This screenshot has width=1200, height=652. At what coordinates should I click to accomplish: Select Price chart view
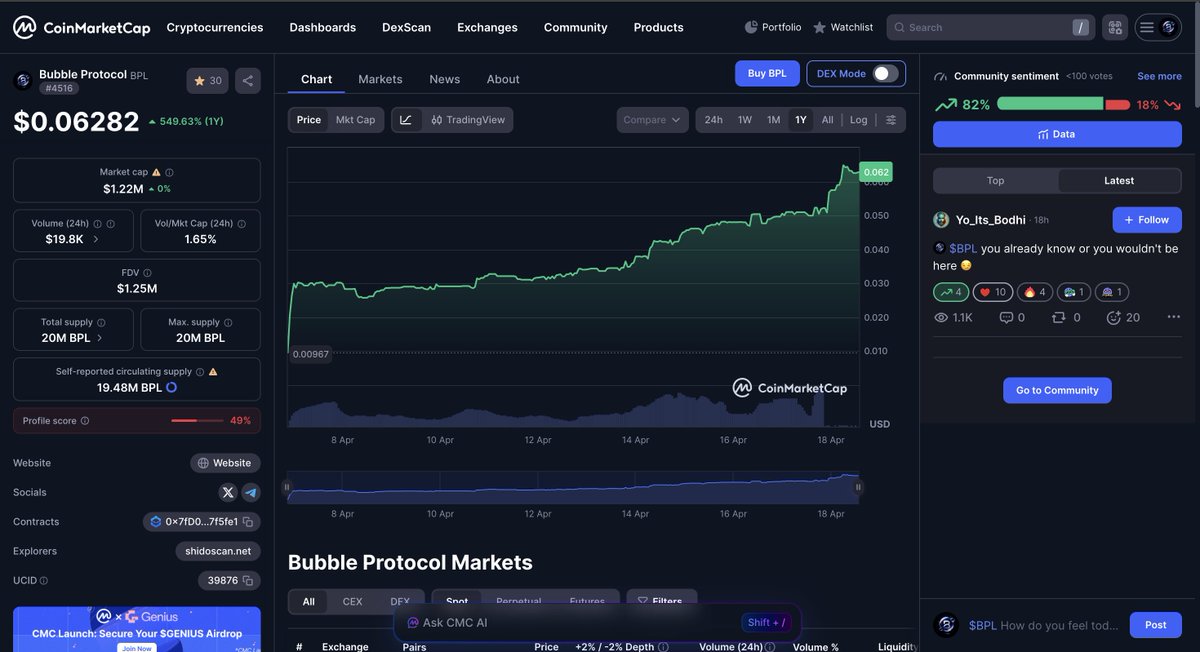click(x=309, y=120)
